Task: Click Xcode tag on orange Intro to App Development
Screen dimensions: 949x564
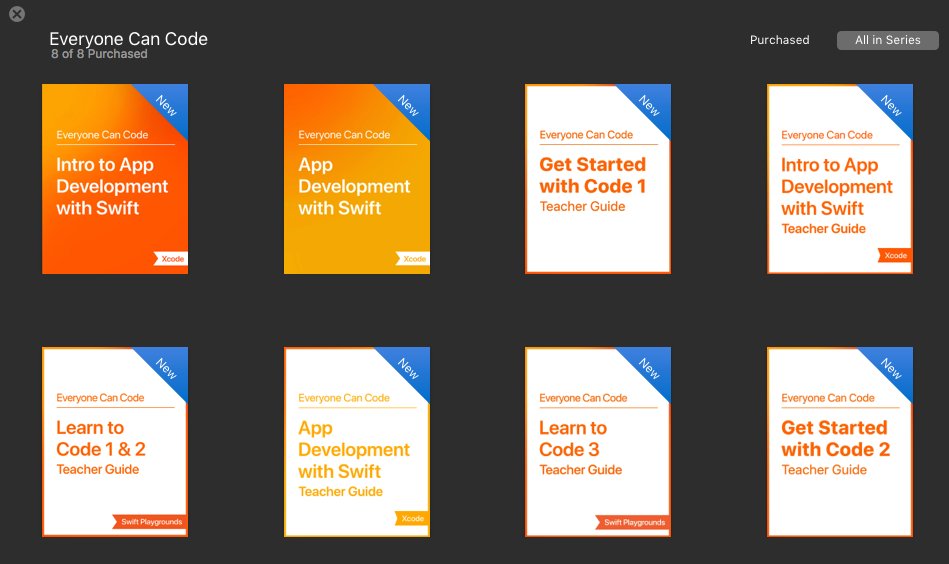Action: [171, 258]
